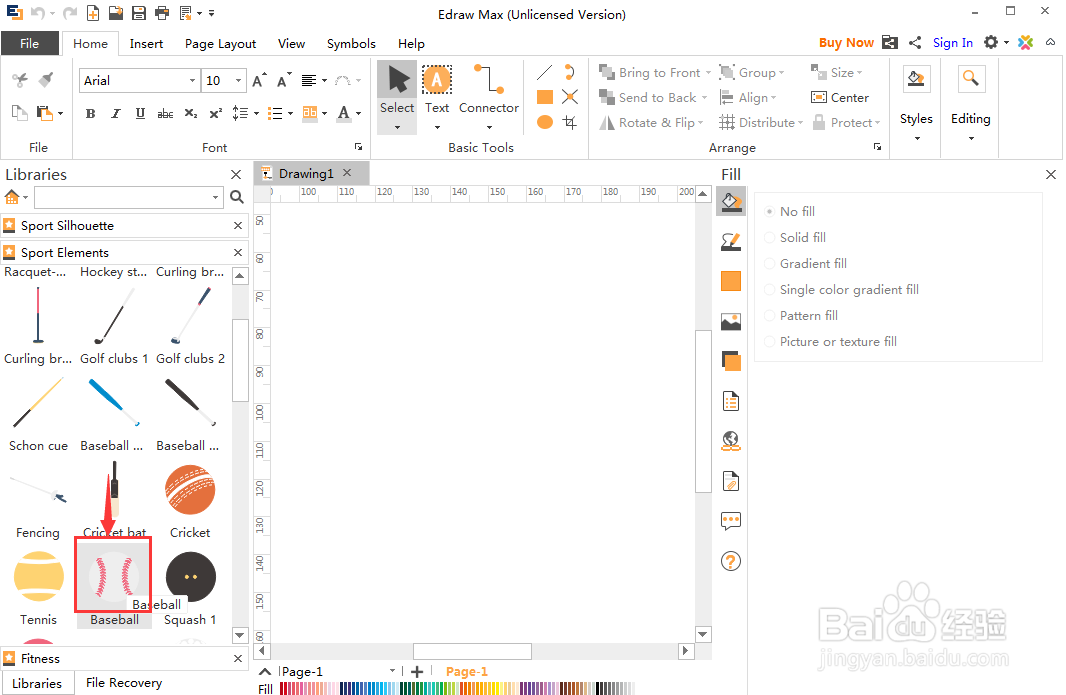Image resolution: width=1066 pixels, height=695 pixels.
Task: Open the Fill panel bucket icon
Action: pos(731,202)
